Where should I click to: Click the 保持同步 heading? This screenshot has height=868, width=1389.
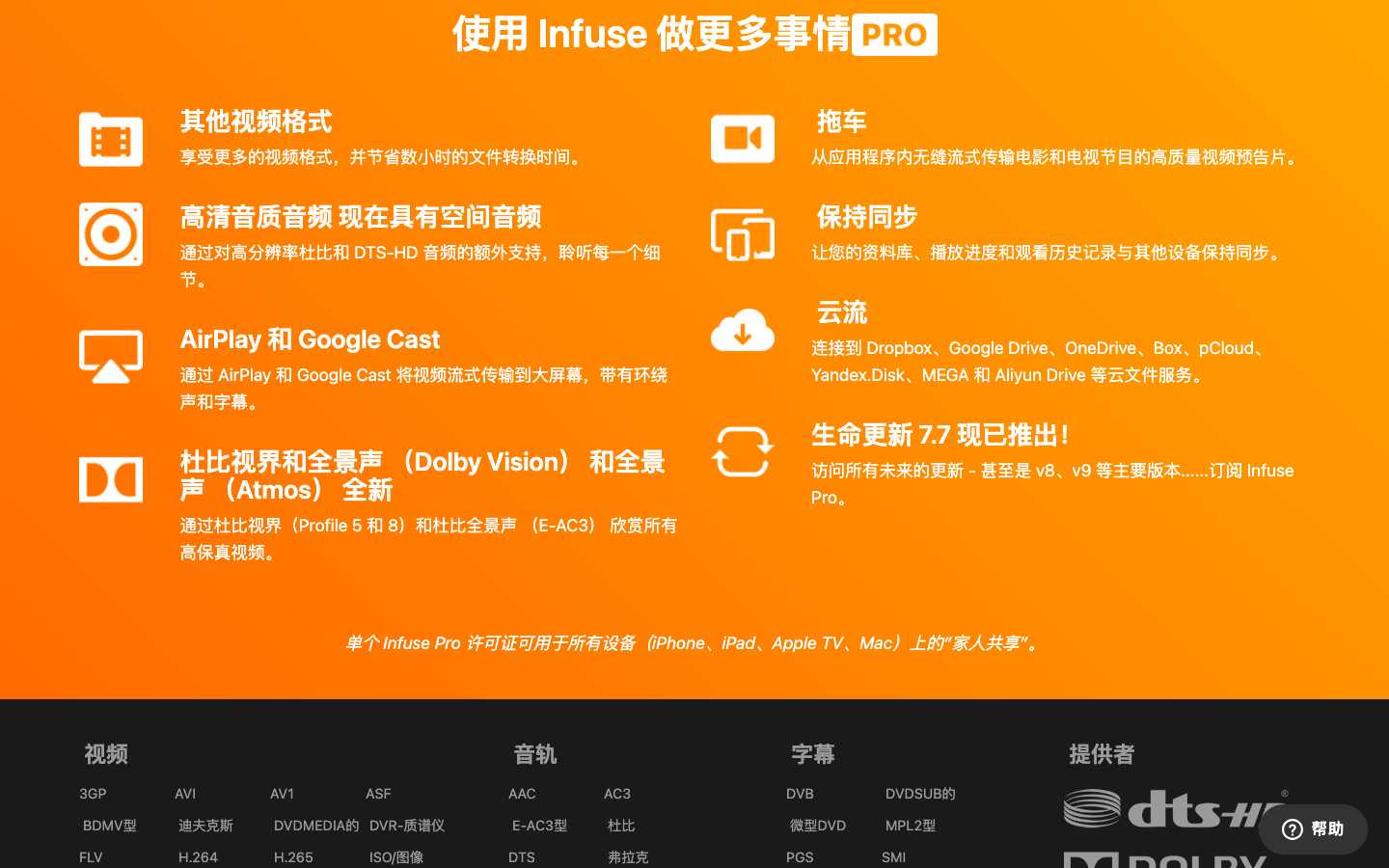(866, 217)
